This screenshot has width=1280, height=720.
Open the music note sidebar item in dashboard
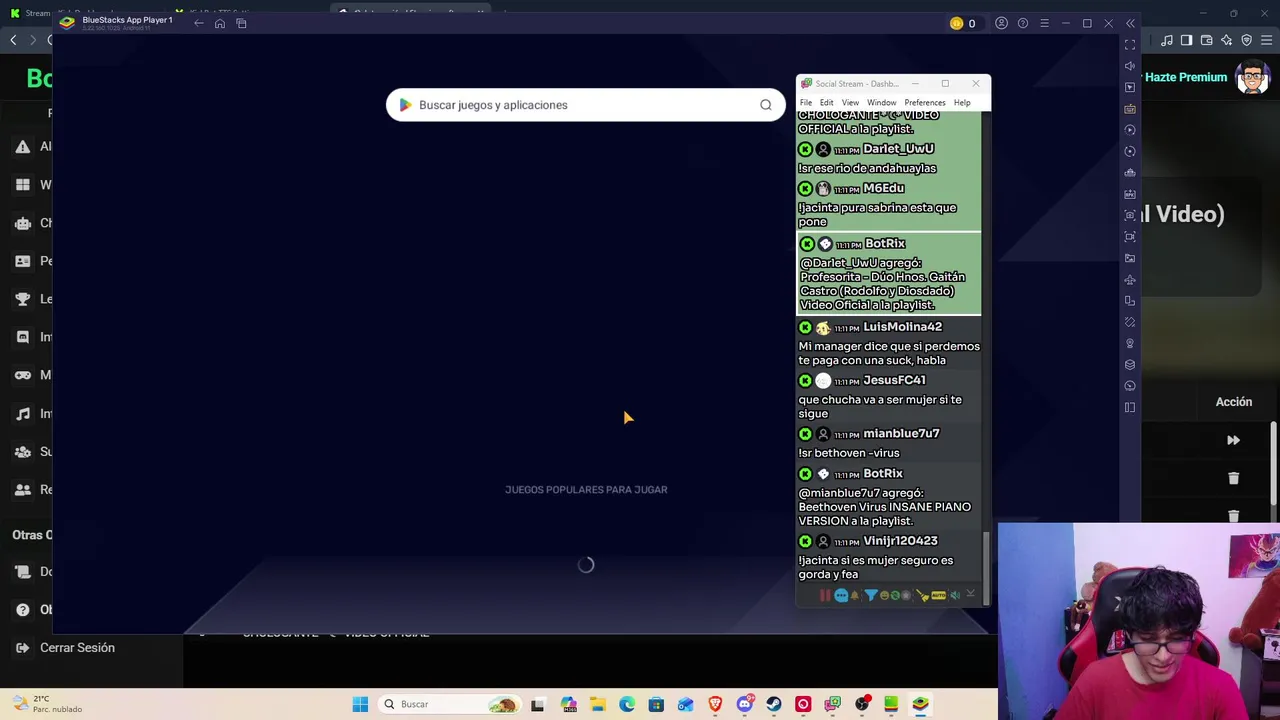click(x=22, y=413)
